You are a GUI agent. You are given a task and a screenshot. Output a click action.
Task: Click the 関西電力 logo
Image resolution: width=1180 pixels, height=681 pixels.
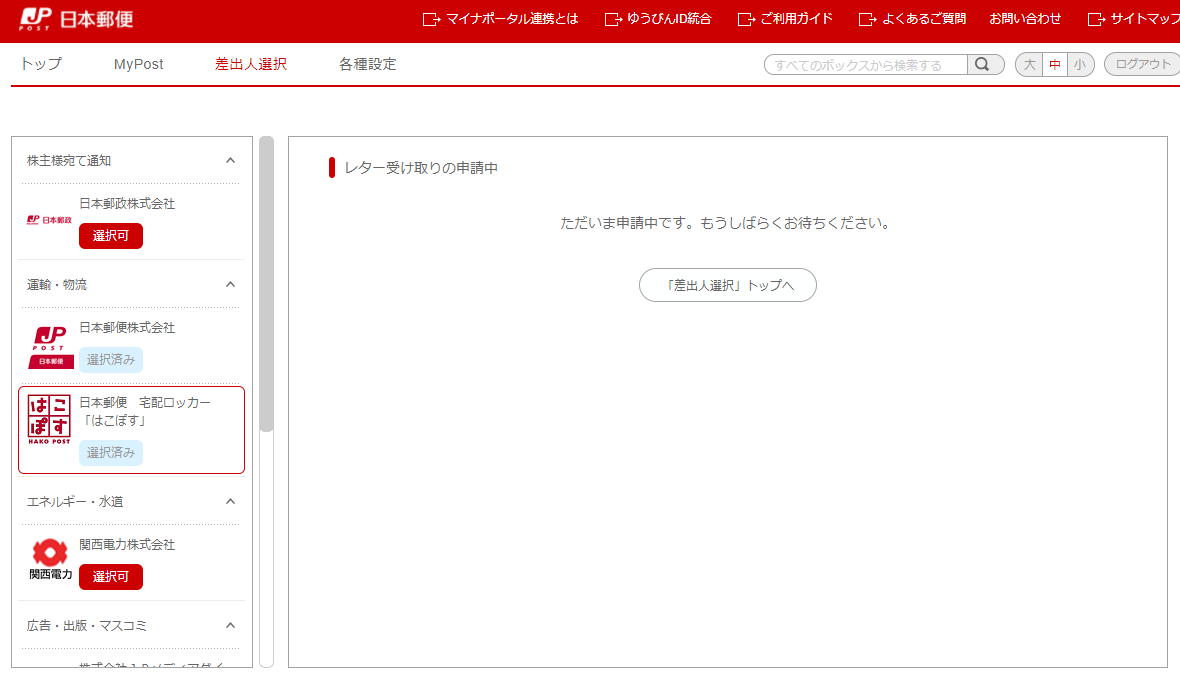50,560
